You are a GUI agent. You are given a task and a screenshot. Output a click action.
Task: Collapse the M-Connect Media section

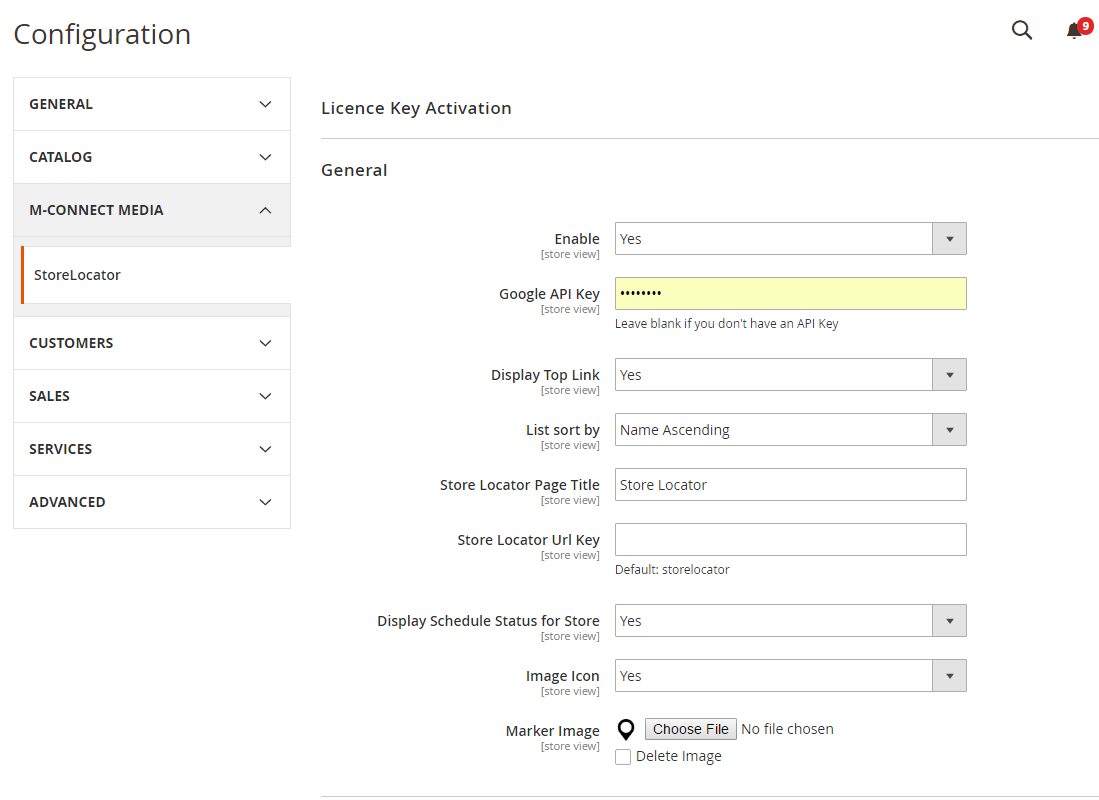[152, 210]
